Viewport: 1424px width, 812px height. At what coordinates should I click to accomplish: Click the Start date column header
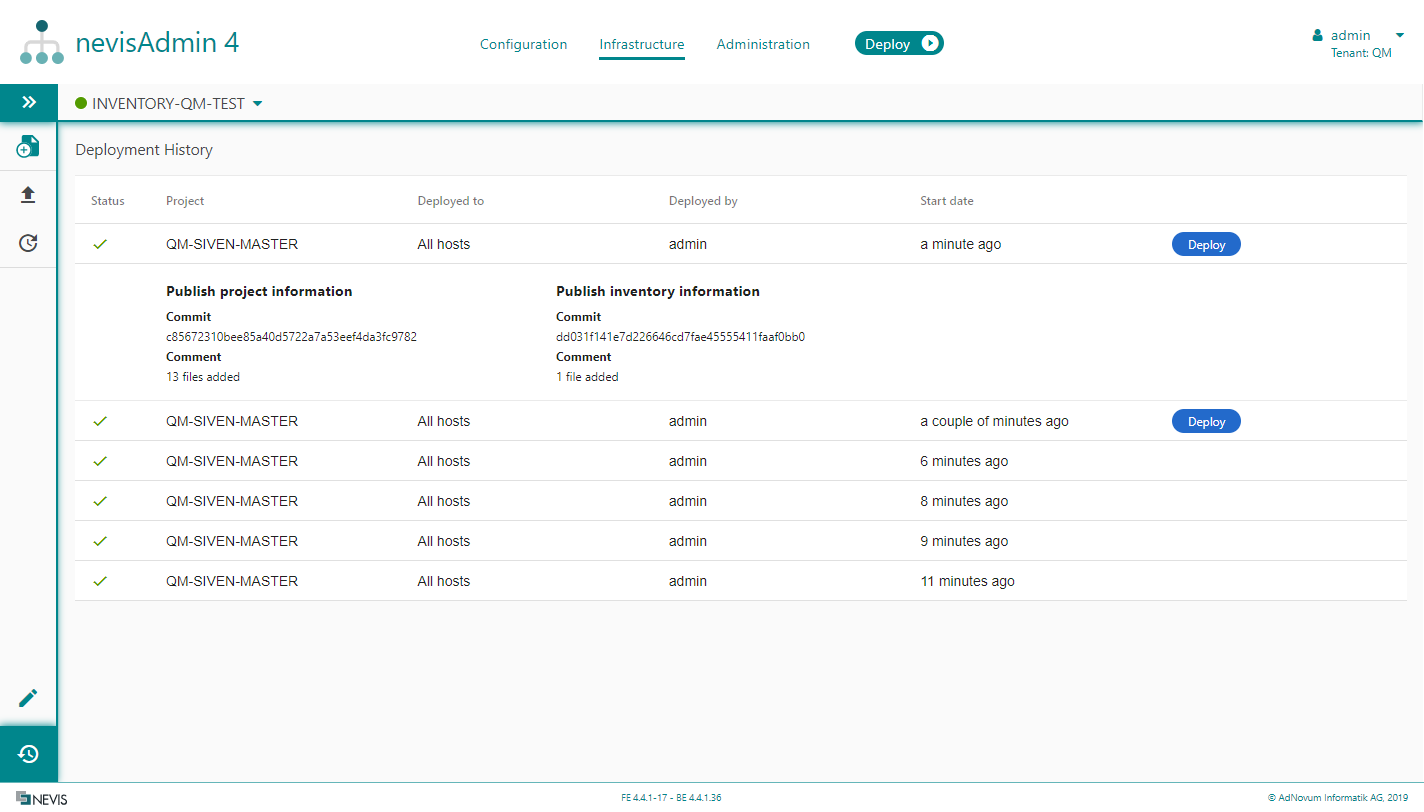(947, 201)
